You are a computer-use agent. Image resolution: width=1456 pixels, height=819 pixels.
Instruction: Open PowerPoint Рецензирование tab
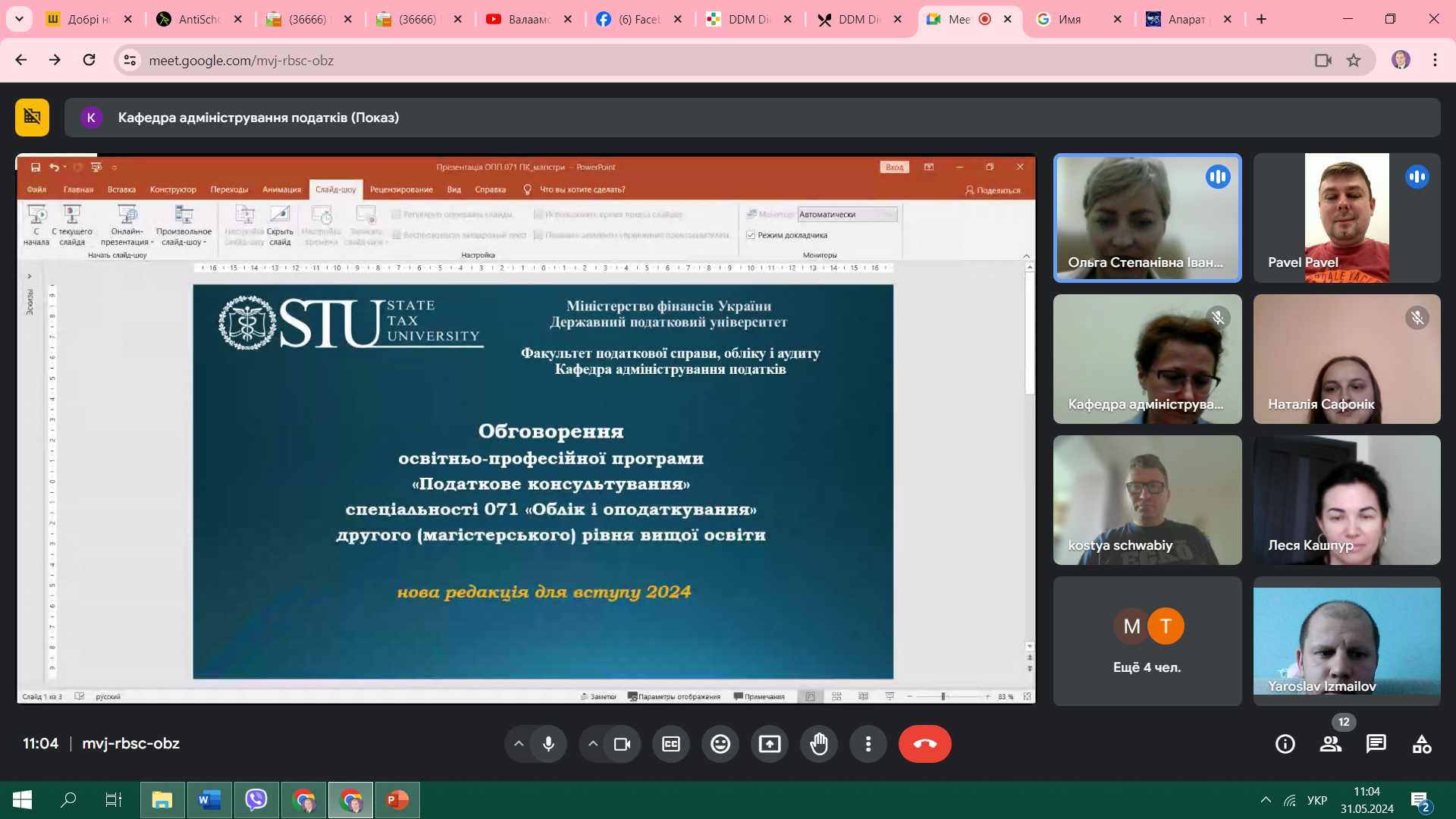coord(401,190)
